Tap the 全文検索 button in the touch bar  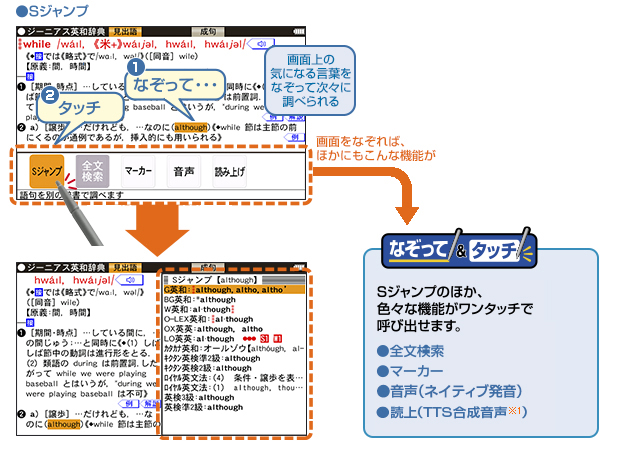click(x=92, y=171)
